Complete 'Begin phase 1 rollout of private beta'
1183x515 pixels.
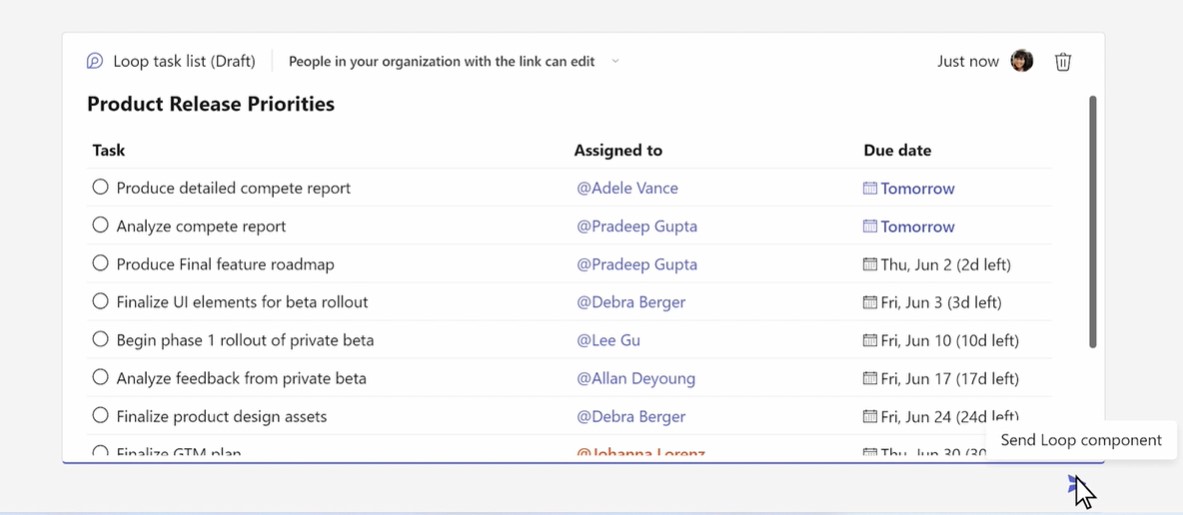[x=100, y=339]
